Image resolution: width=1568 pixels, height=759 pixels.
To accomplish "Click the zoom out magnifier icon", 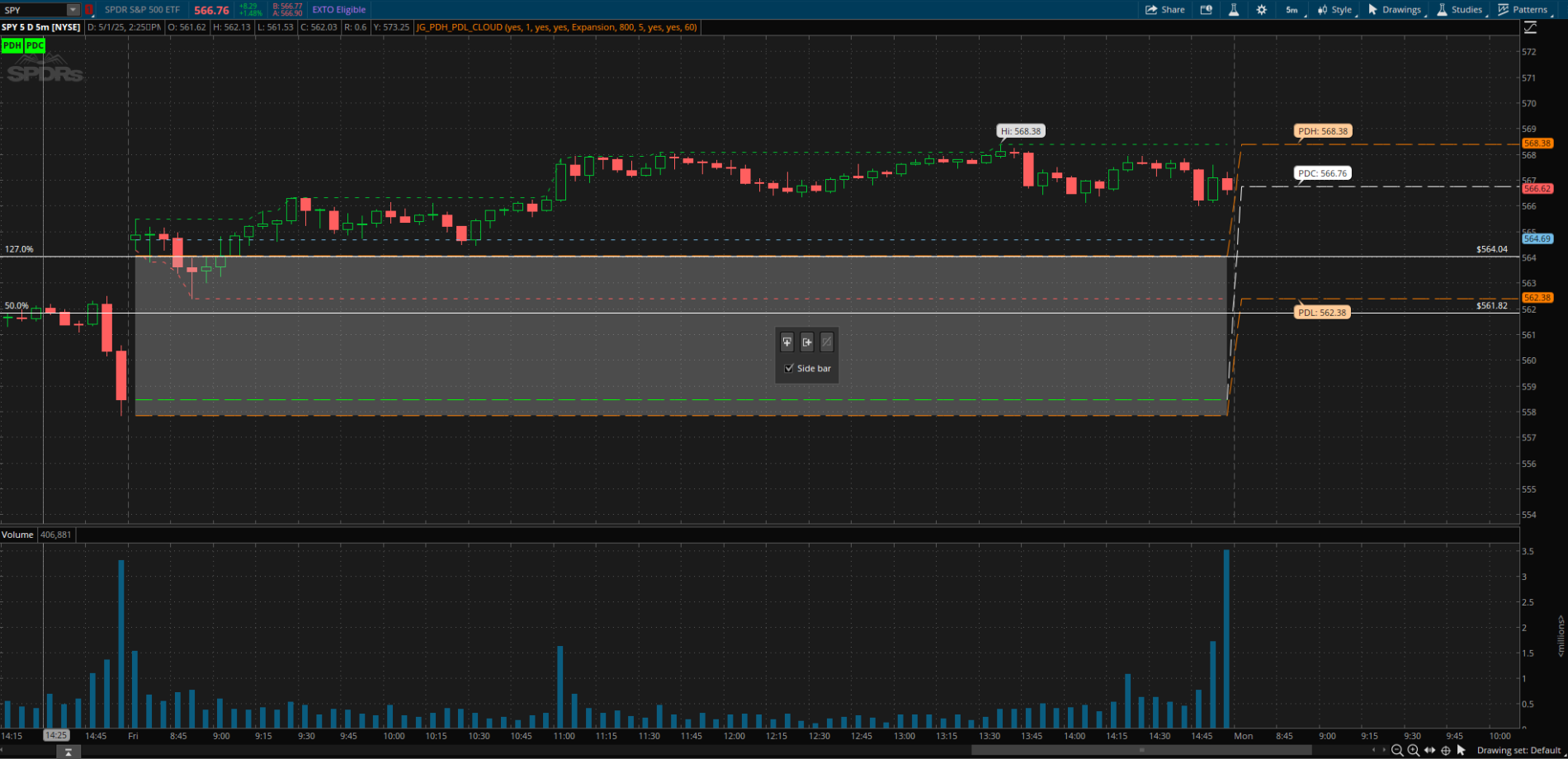I will coord(1396,750).
